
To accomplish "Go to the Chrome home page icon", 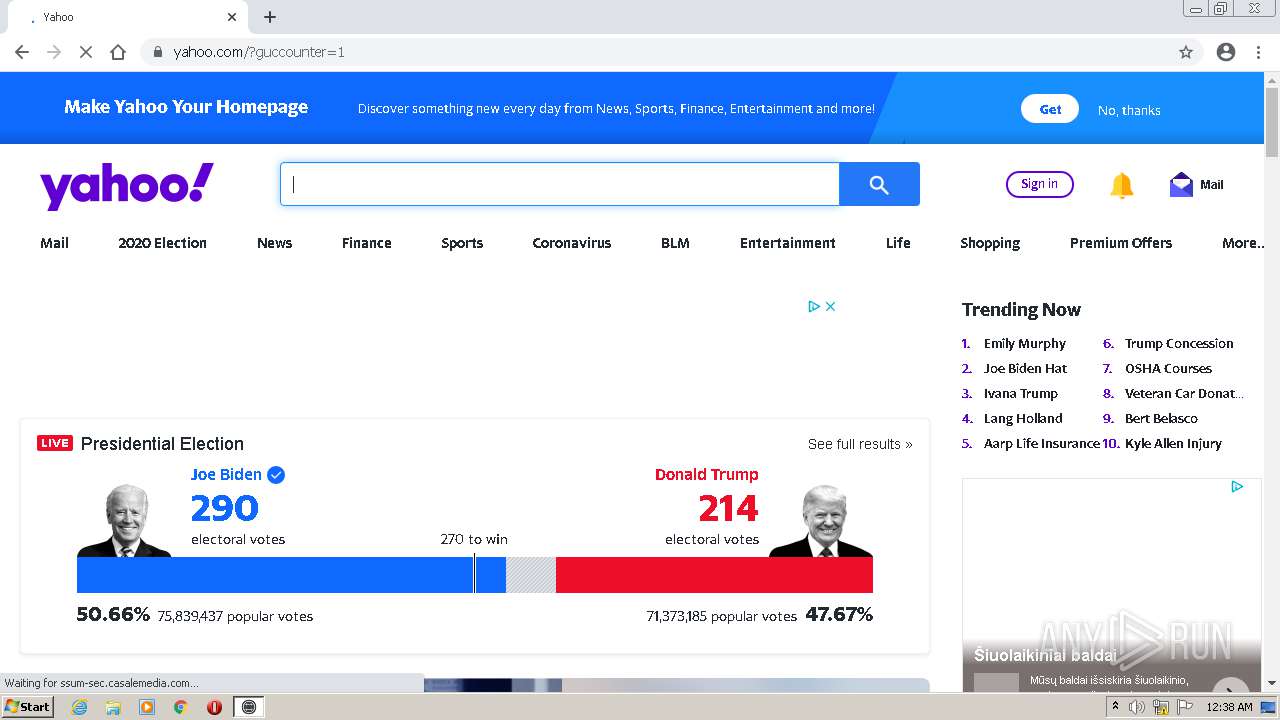I will click(x=118, y=52).
